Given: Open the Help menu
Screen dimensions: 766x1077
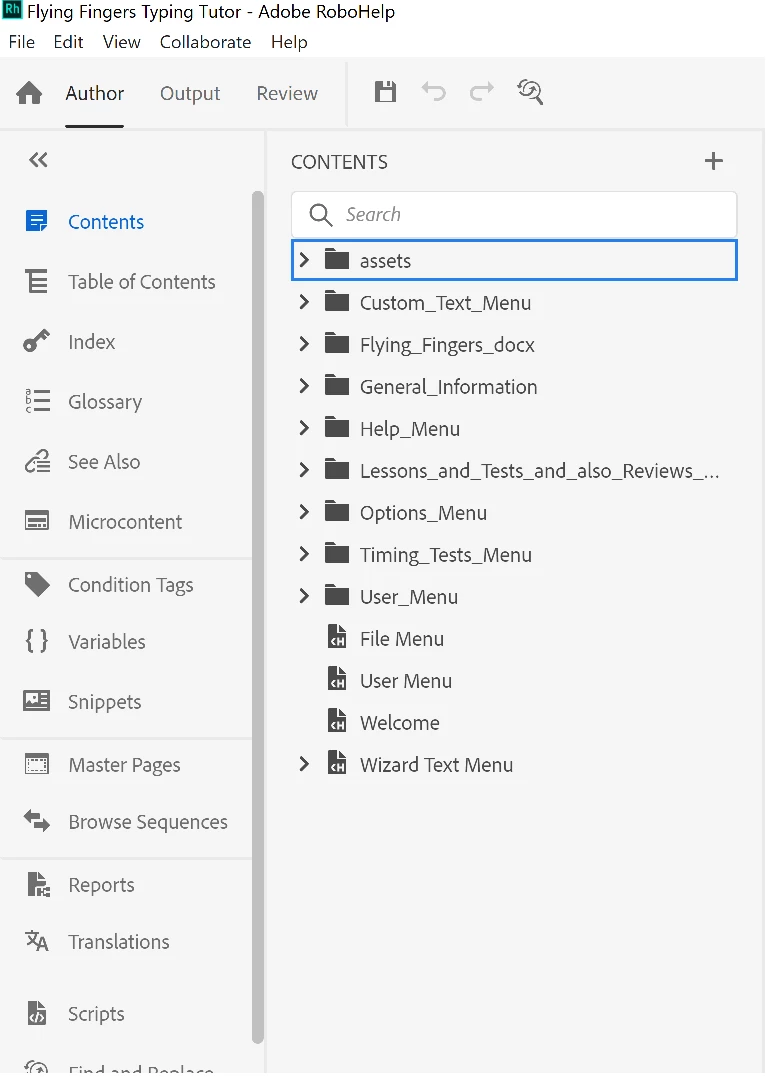Looking at the screenshot, I should pos(289,43).
